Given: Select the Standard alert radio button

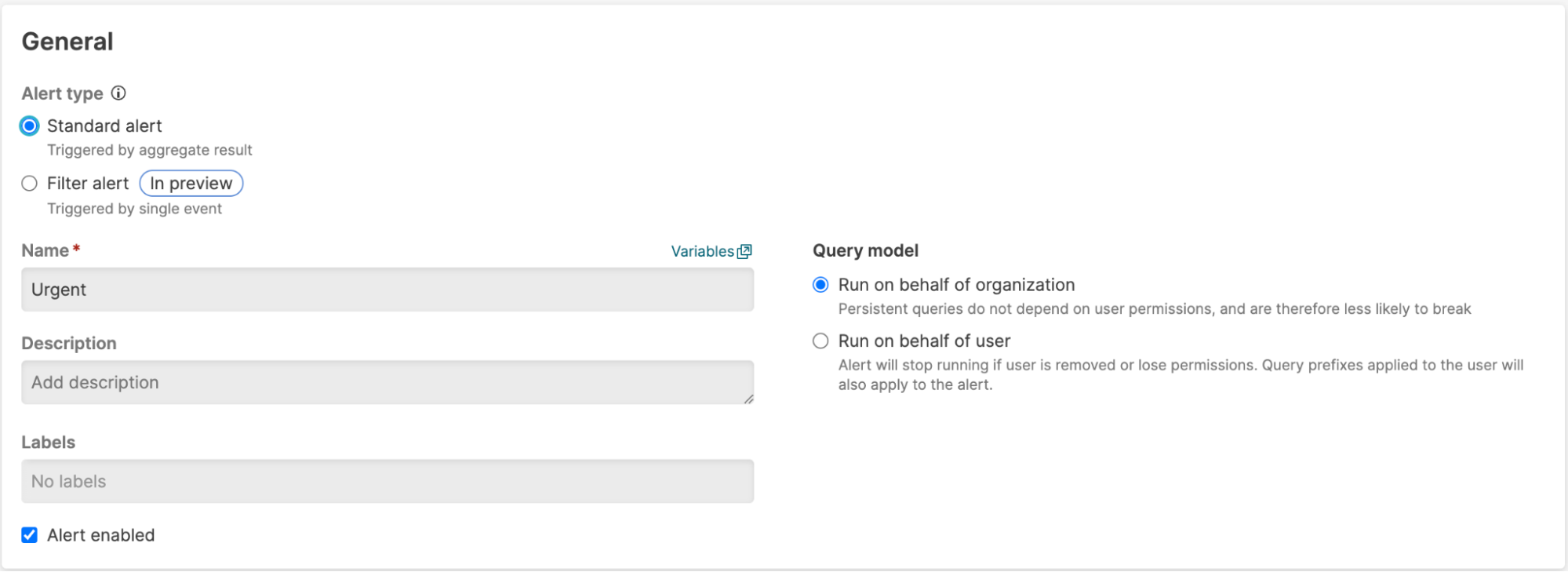Looking at the screenshot, I should (30, 126).
